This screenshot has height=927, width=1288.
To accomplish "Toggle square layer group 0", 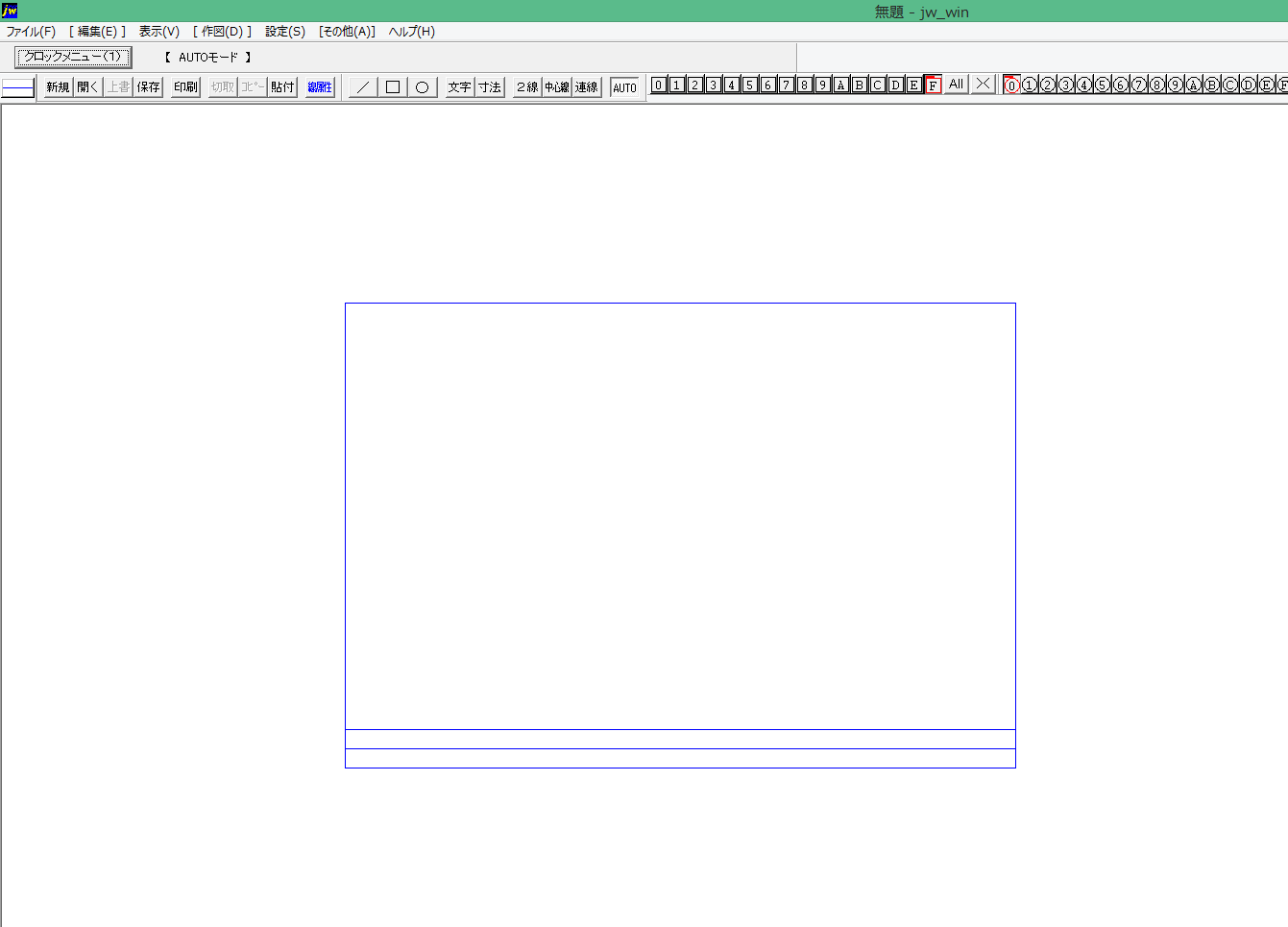I will point(659,85).
